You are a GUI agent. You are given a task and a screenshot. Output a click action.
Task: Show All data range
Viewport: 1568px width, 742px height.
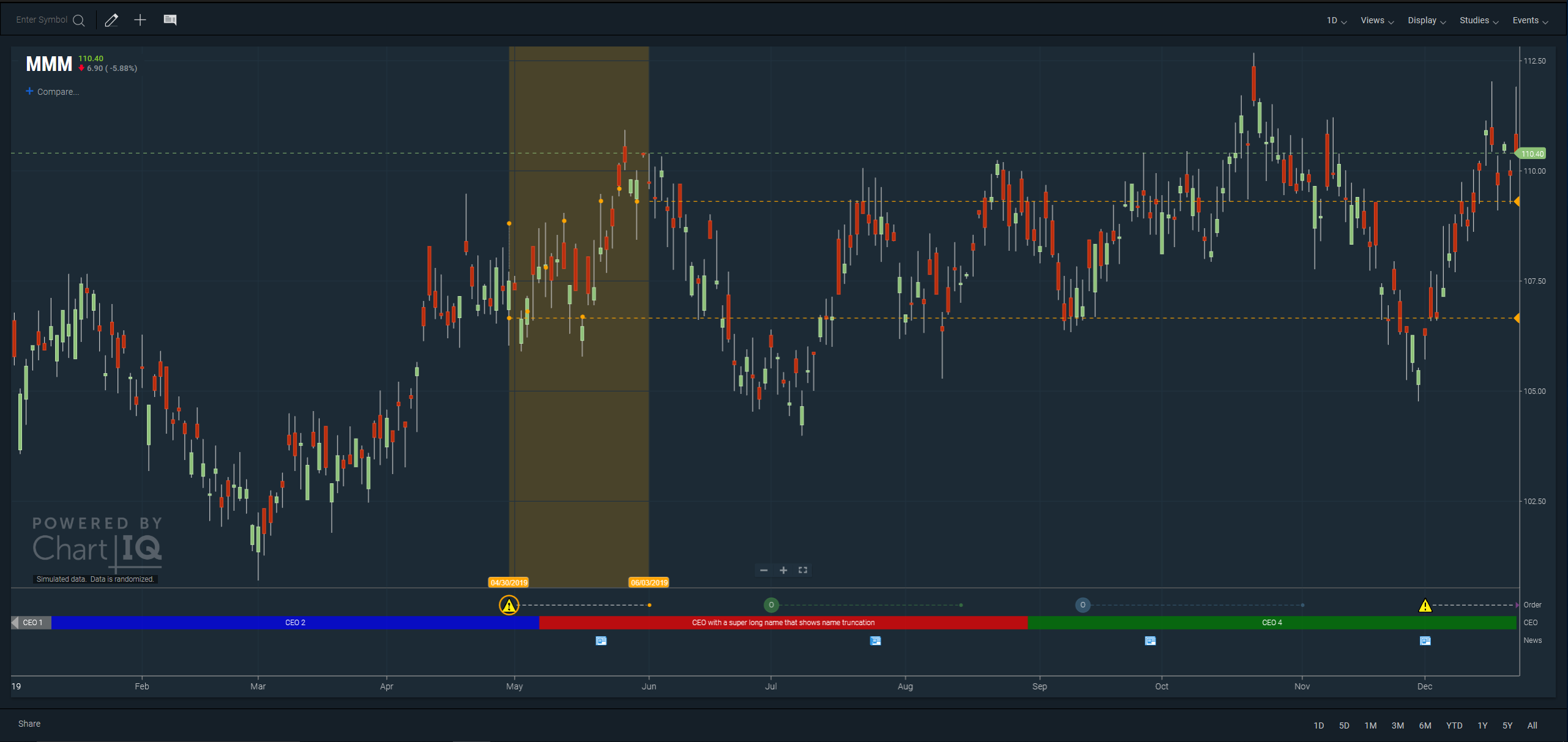coord(1533,725)
